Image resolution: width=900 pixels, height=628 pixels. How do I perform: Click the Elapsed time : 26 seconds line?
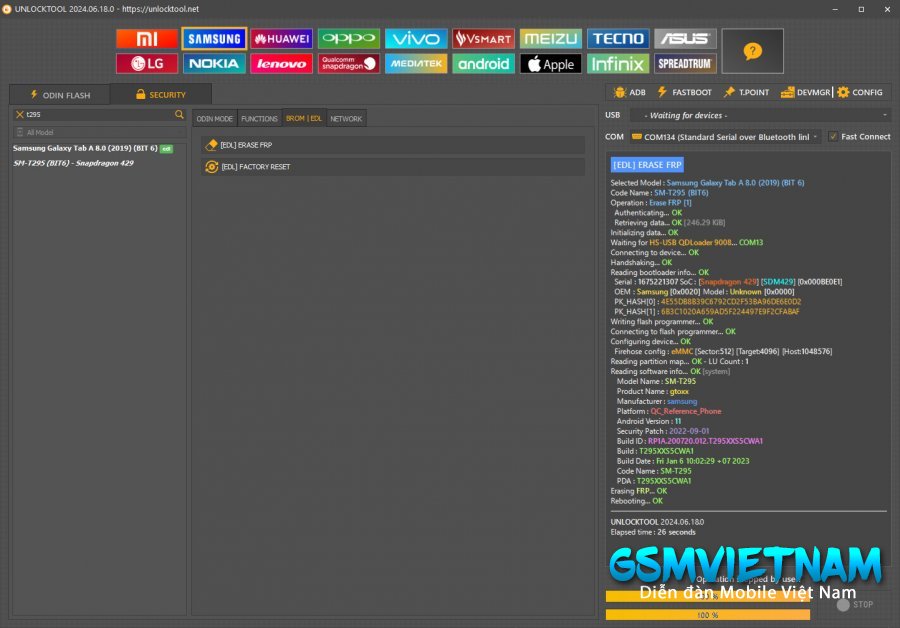pos(653,532)
